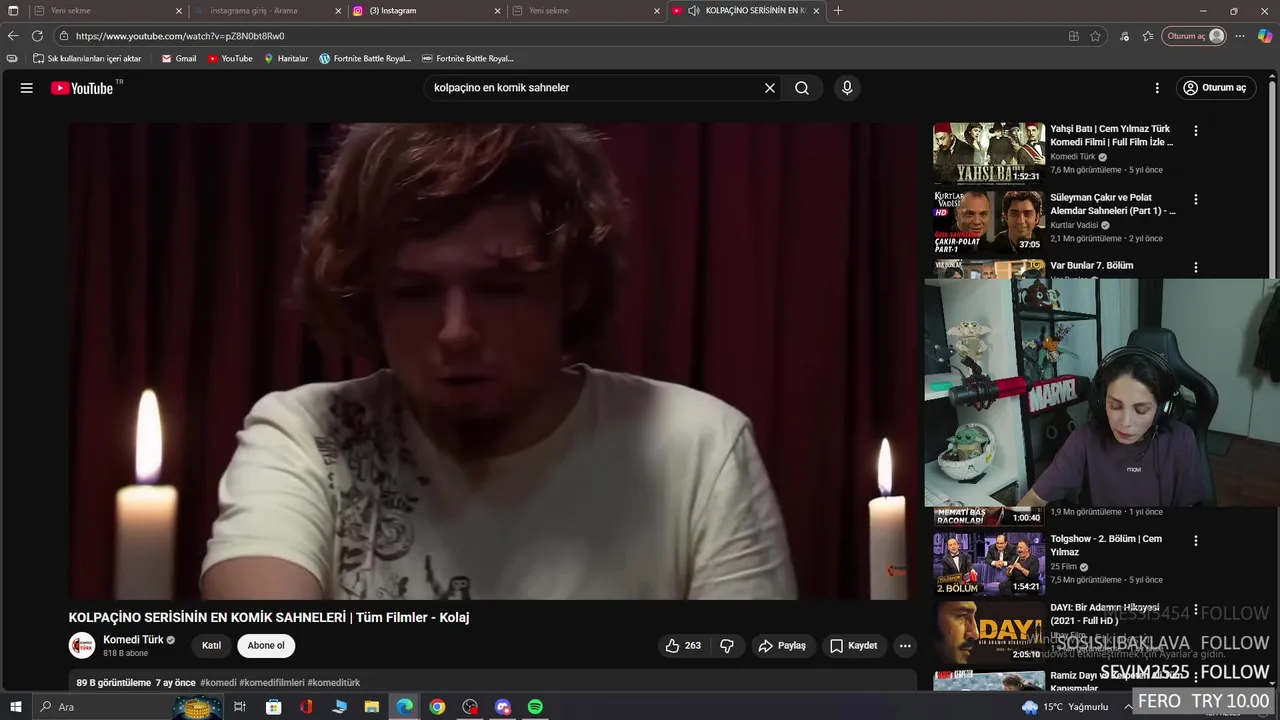Click the #komeditürk hashtag
The image size is (1280, 720).
(x=333, y=683)
